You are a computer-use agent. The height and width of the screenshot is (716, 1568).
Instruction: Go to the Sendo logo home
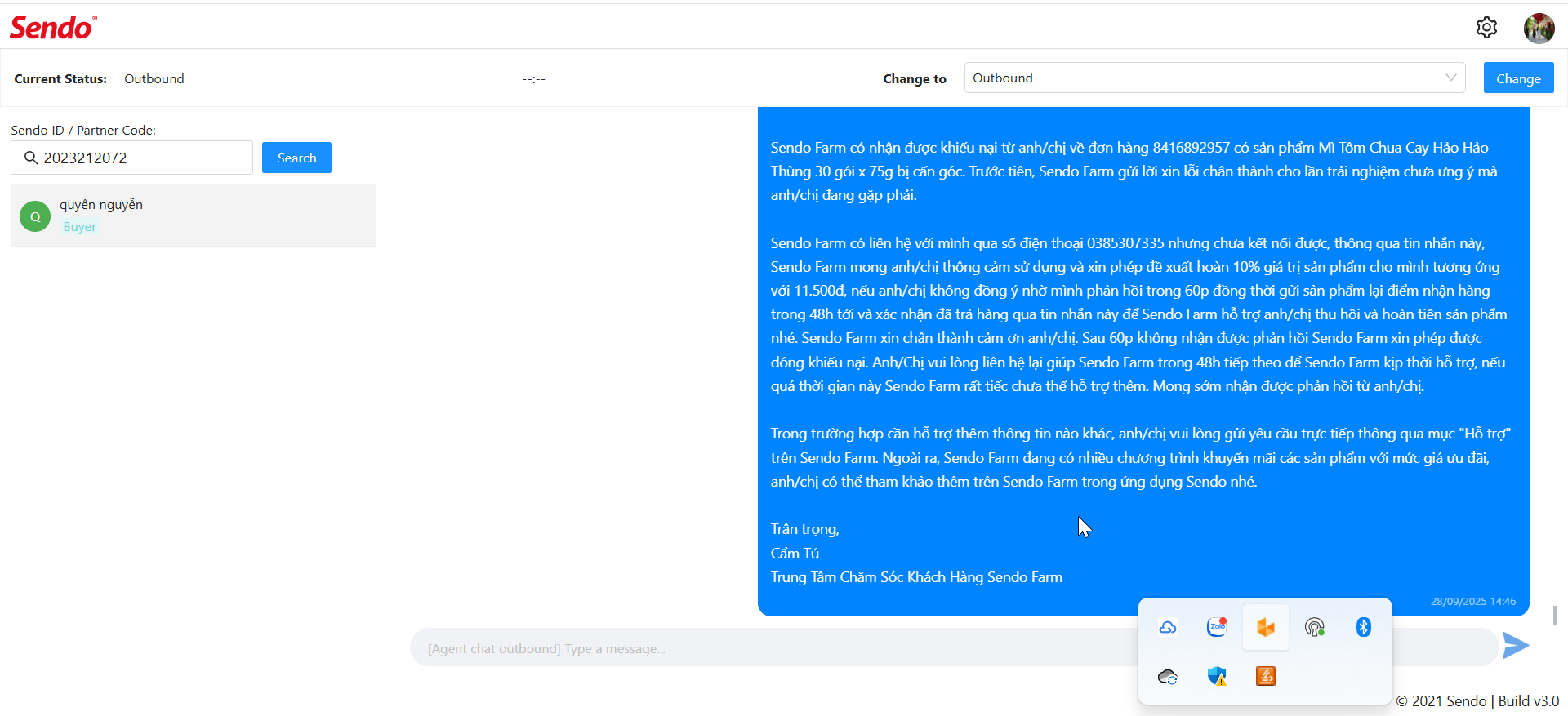[x=53, y=27]
